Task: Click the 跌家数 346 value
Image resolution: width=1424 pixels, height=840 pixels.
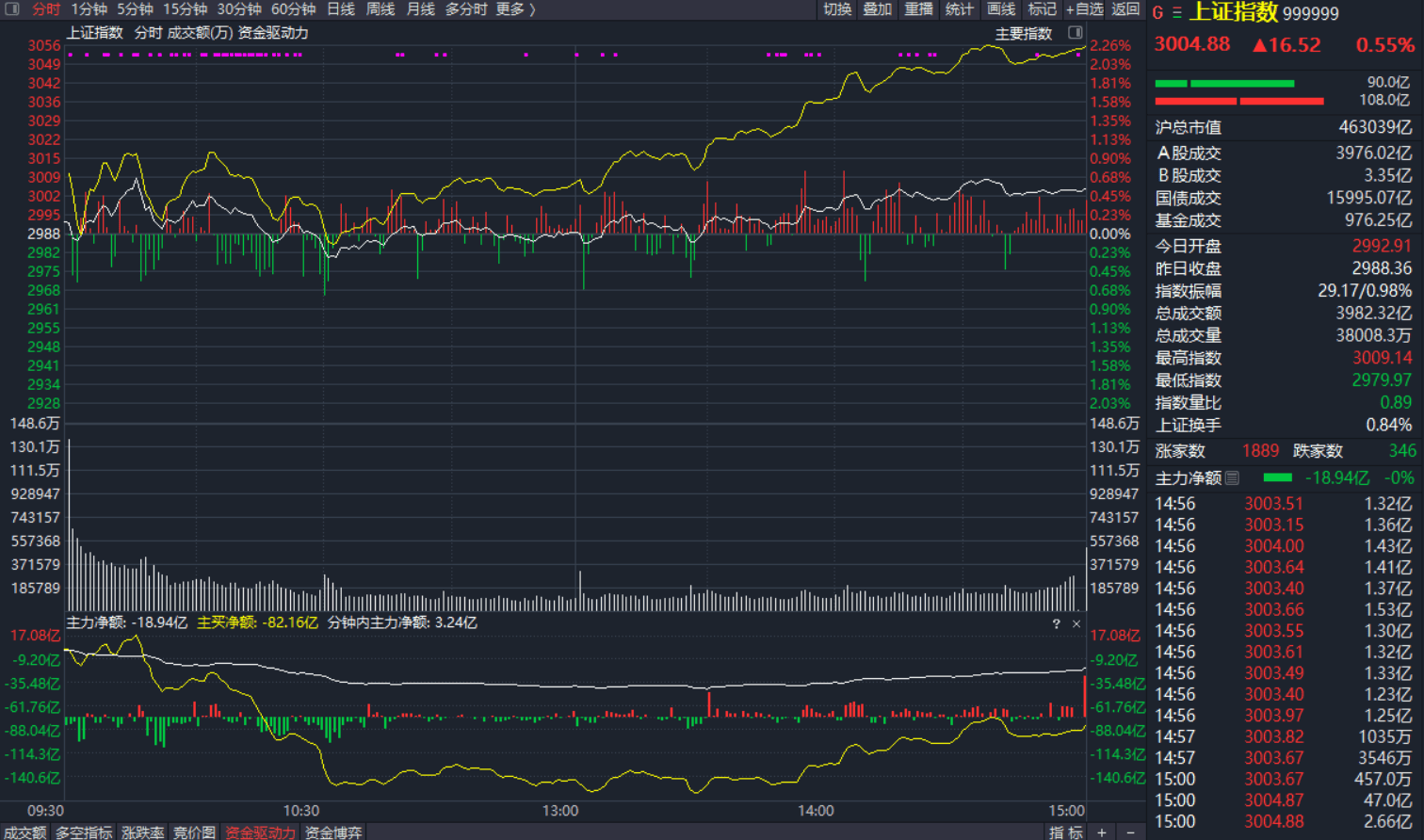Action: 1401,451
